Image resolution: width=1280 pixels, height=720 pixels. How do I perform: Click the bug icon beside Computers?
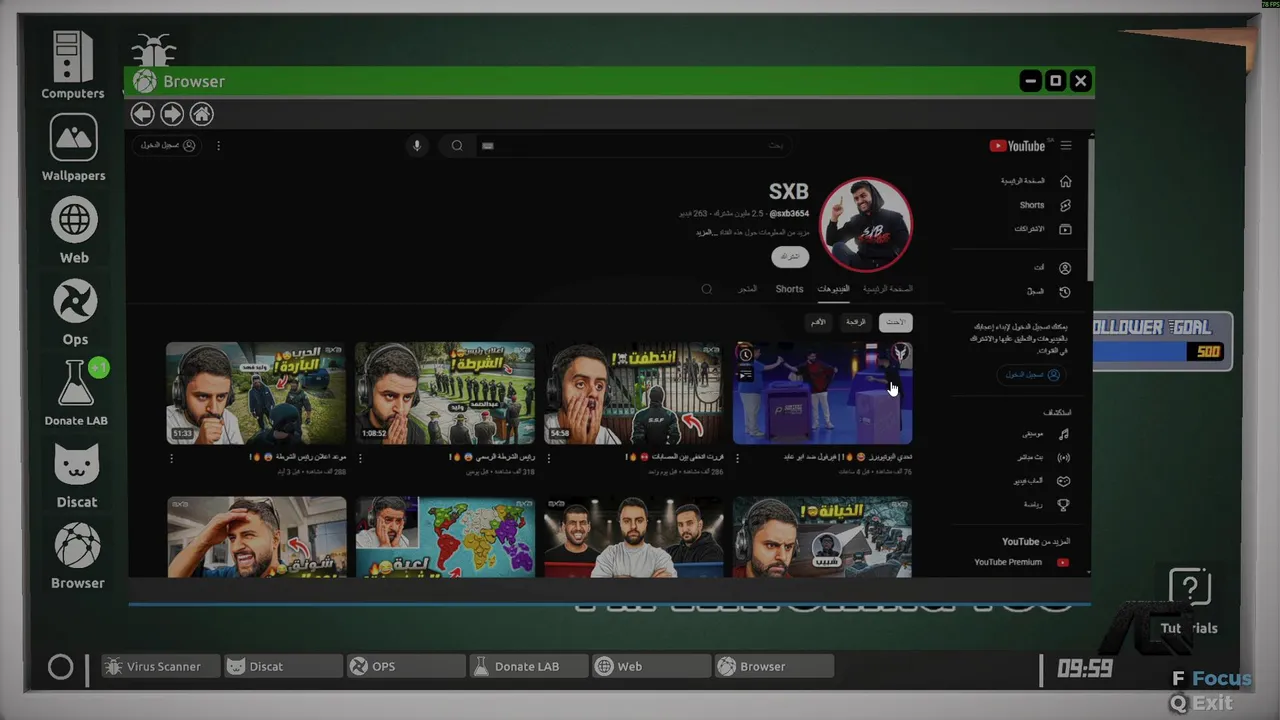153,50
